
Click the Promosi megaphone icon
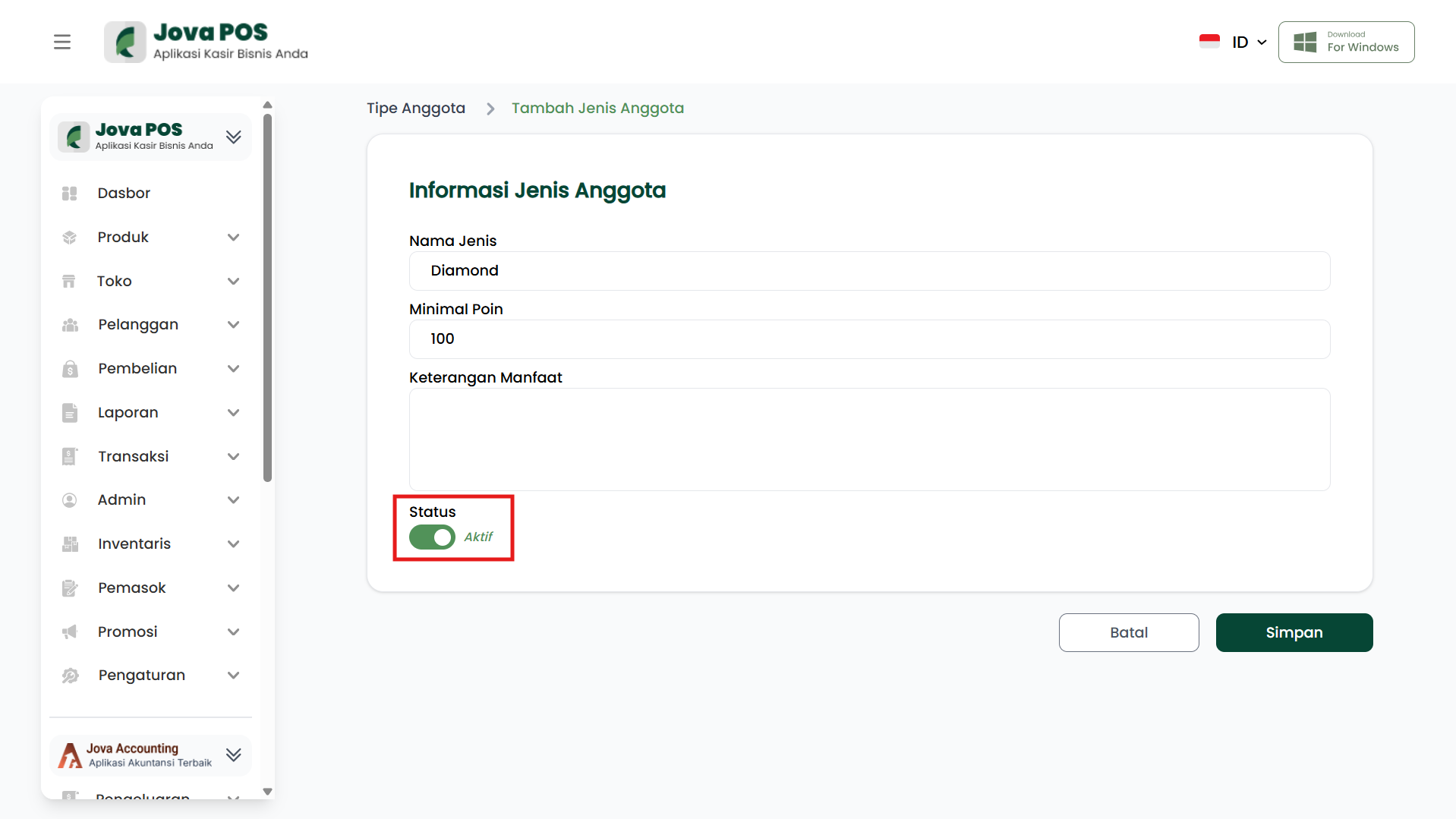pyautogui.click(x=70, y=632)
